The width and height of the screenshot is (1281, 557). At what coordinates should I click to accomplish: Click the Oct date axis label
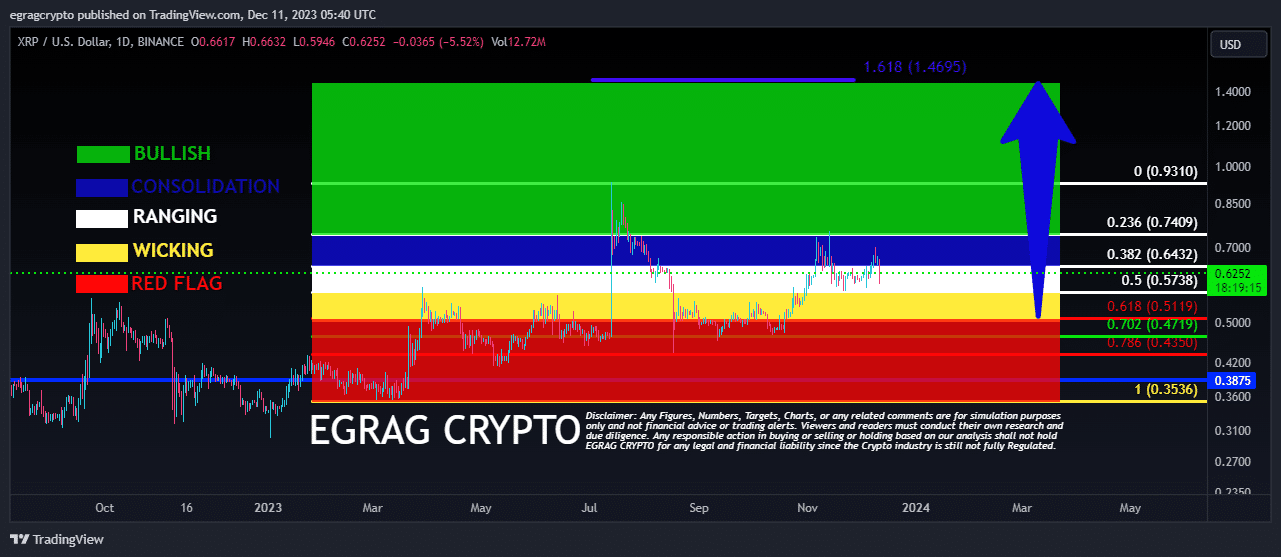pyautogui.click(x=104, y=508)
